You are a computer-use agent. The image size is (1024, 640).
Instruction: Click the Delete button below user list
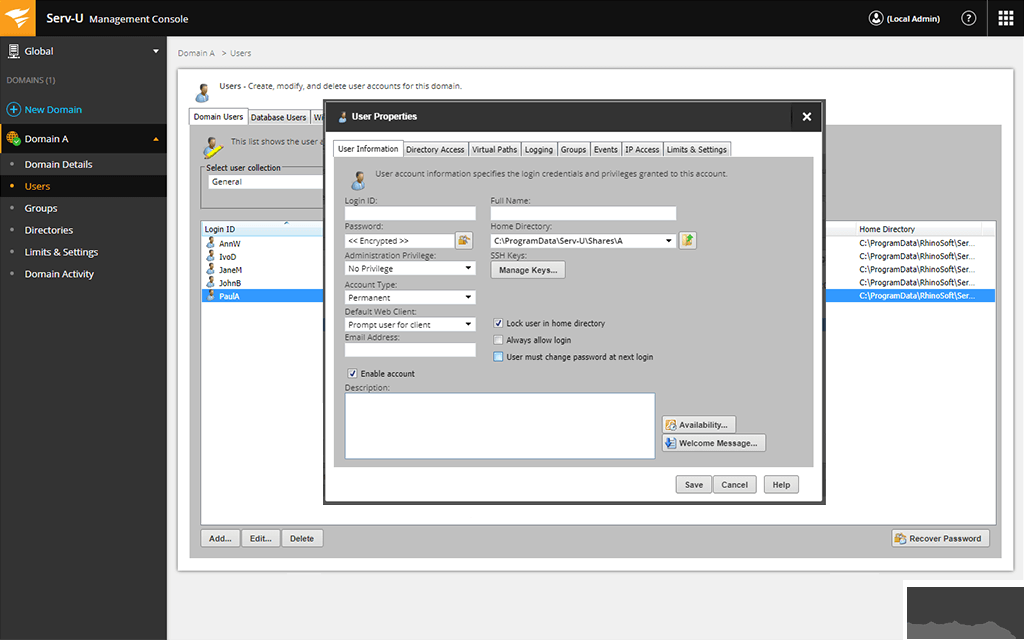[302, 538]
